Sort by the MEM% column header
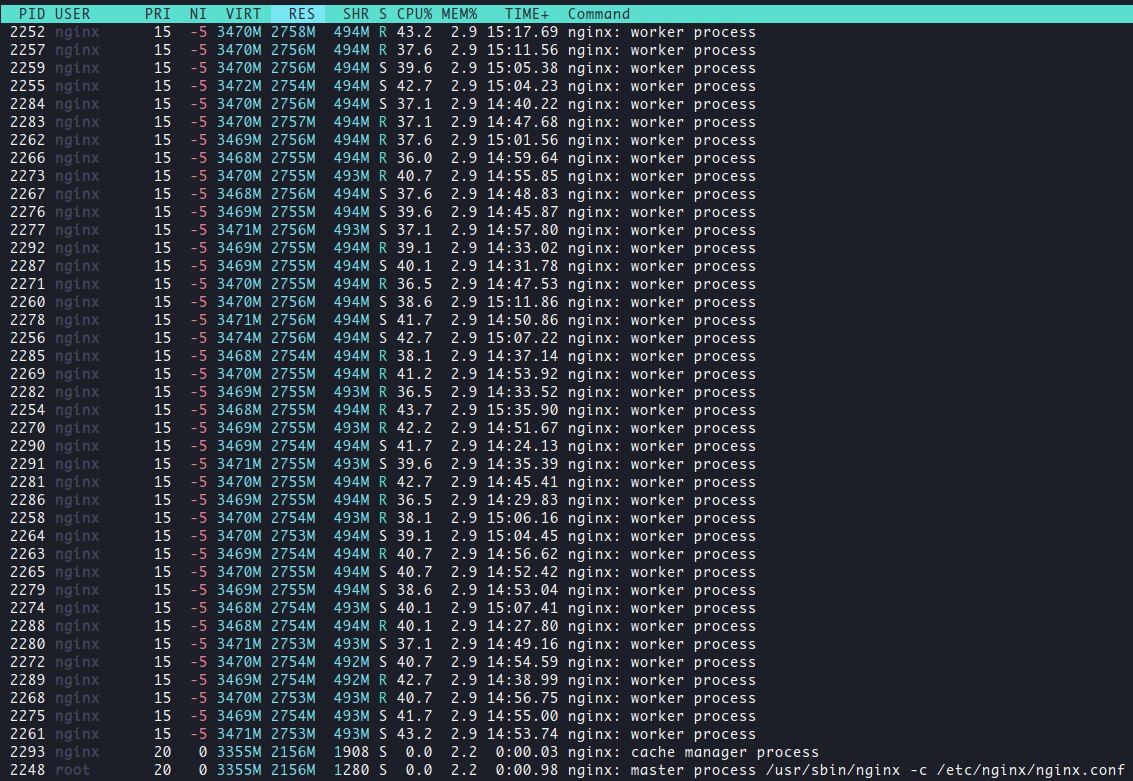The height and width of the screenshot is (781, 1133). click(459, 14)
